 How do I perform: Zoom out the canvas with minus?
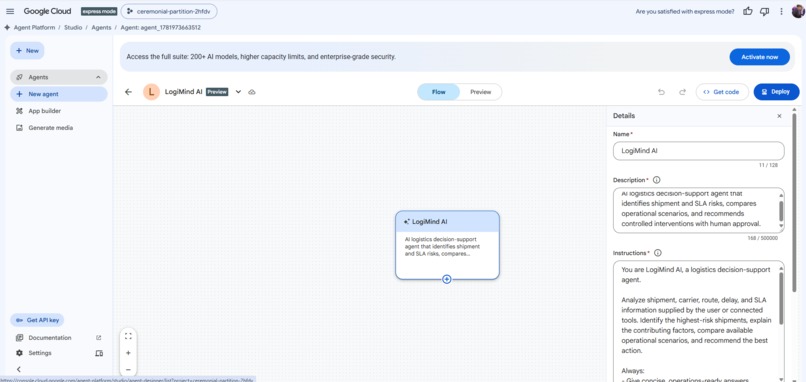[128, 370]
